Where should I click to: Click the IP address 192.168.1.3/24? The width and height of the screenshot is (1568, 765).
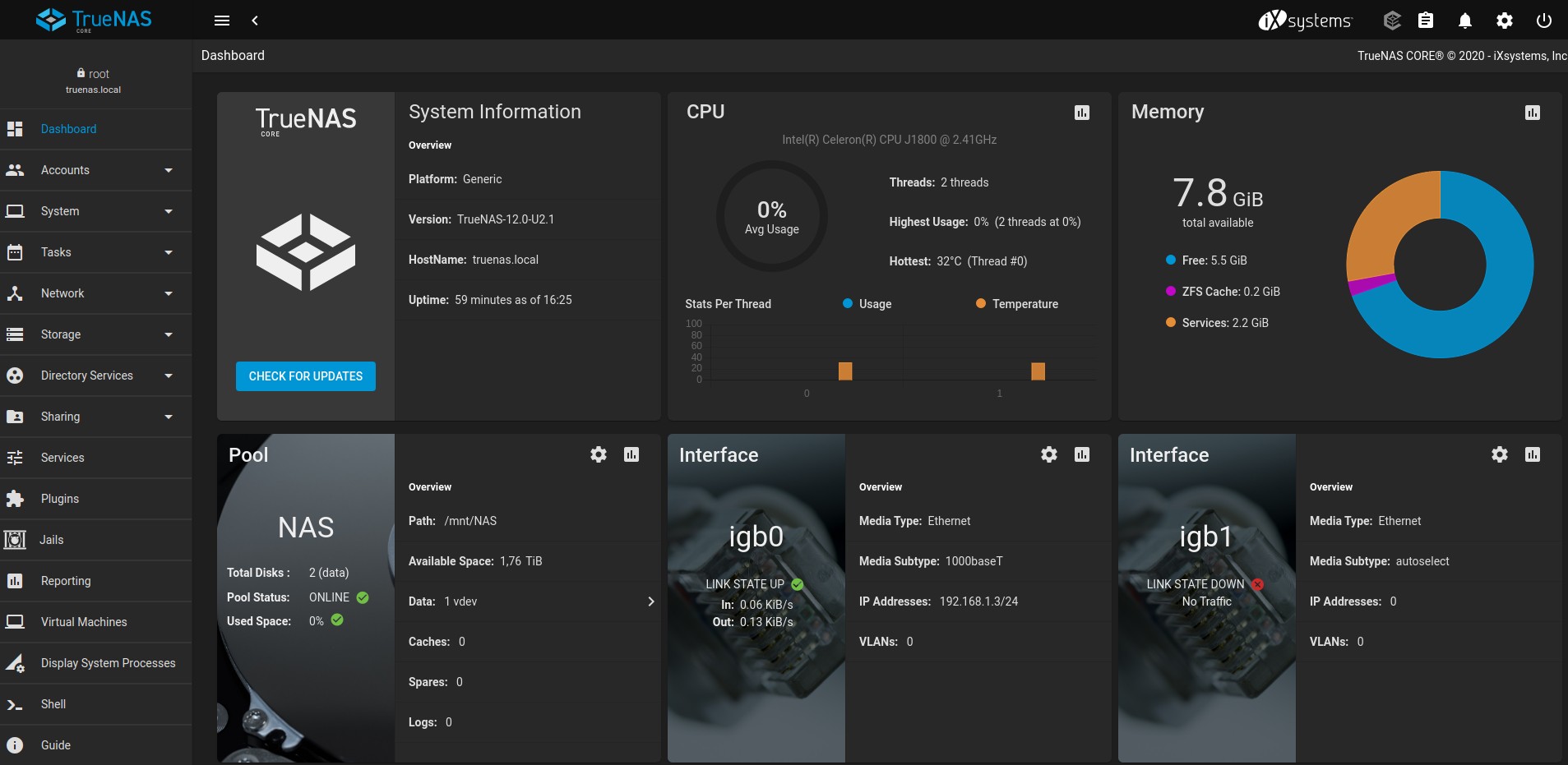point(978,601)
